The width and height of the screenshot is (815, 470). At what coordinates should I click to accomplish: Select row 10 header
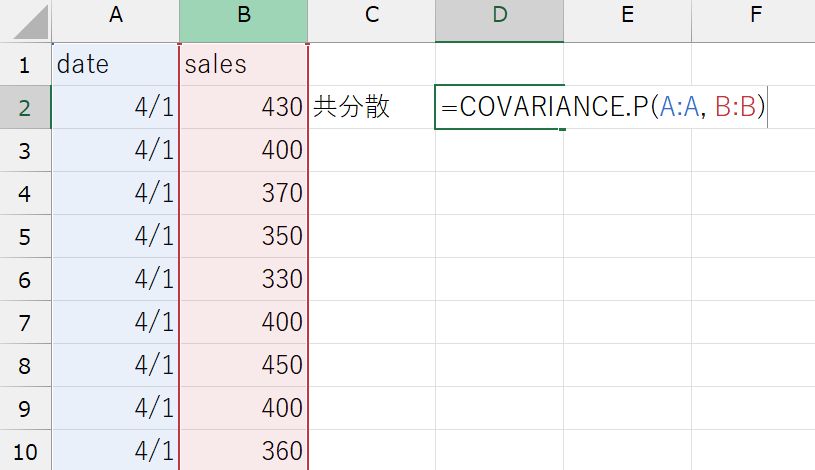[x=25, y=451]
